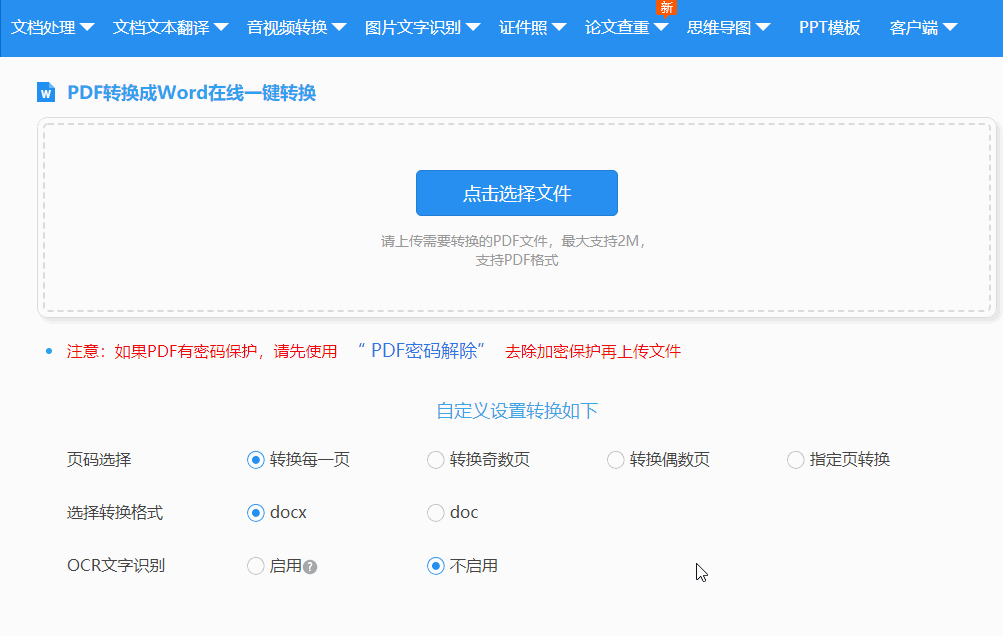This screenshot has height=636, width=1003.
Task: Click the OCR help question mark icon
Action: pos(310,567)
